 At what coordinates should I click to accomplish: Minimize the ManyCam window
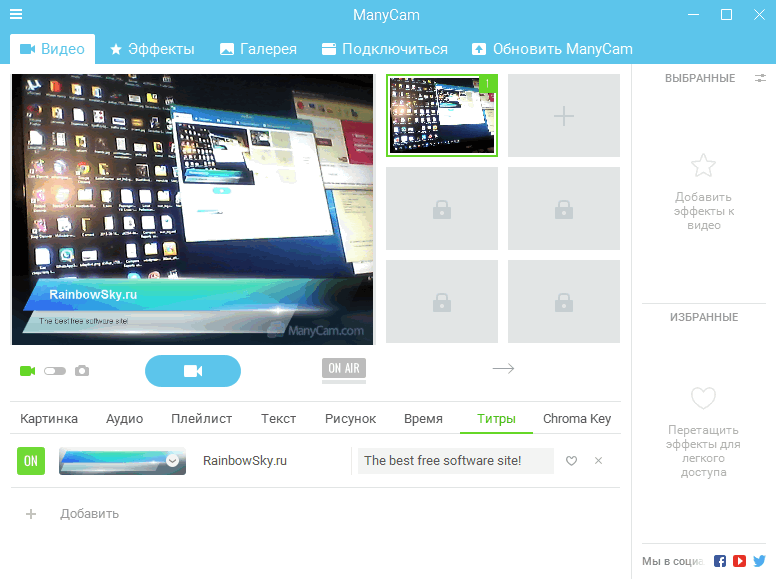pyautogui.click(x=693, y=14)
